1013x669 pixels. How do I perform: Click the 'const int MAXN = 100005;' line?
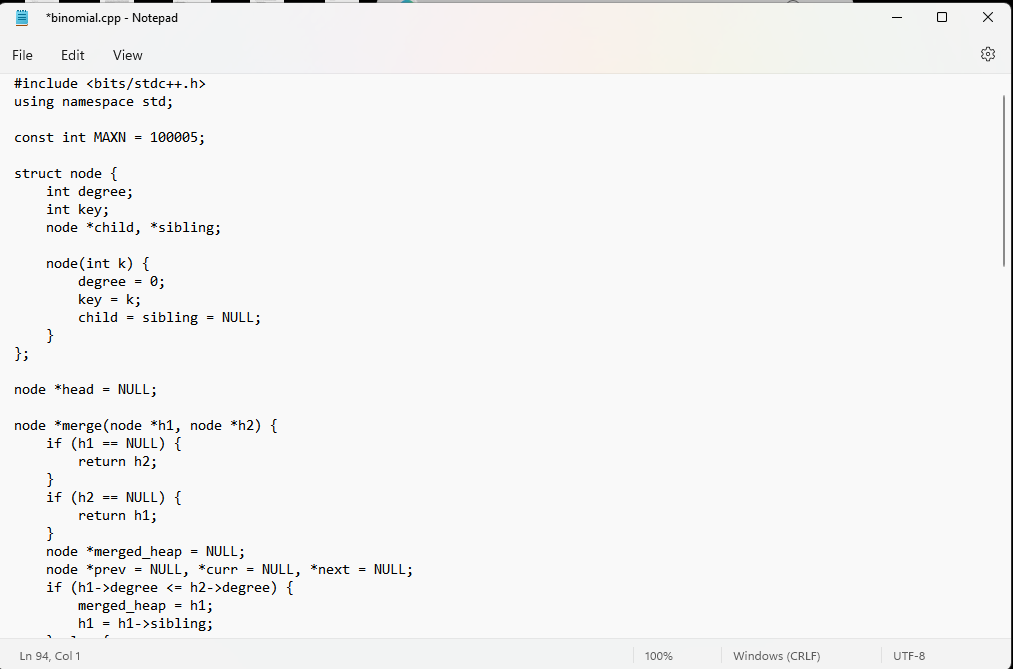pyautogui.click(x=108, y=137)
